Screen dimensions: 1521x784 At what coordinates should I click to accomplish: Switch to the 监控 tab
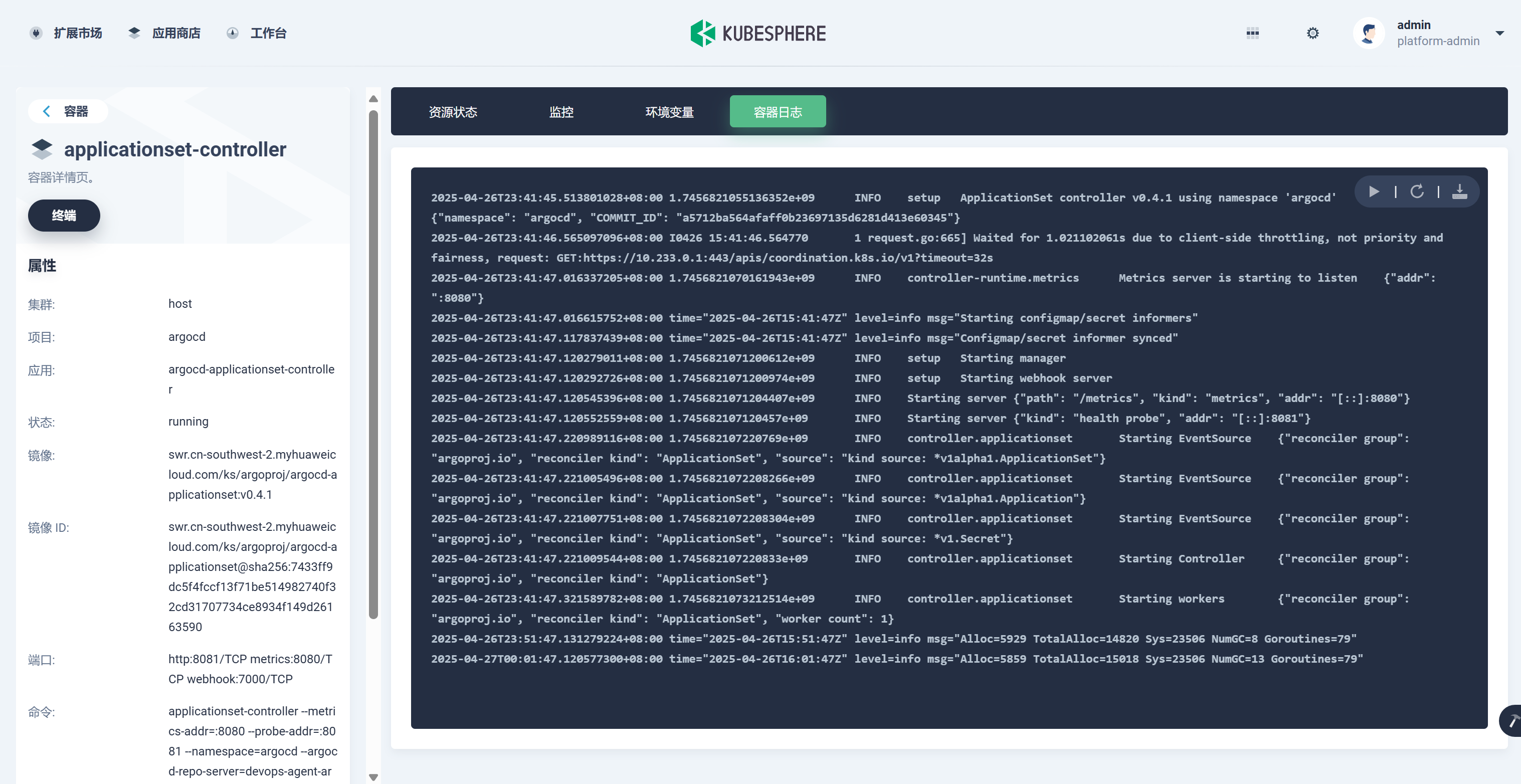(x=561, y=112)
